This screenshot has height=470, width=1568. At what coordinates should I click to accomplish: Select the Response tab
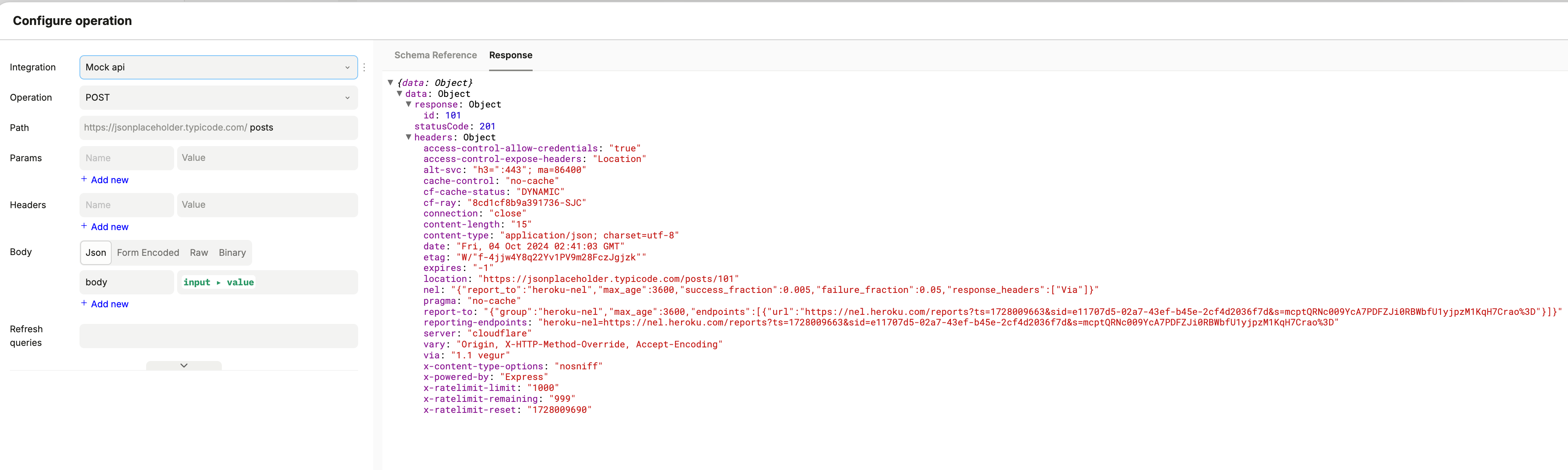(x=510, y=55)
